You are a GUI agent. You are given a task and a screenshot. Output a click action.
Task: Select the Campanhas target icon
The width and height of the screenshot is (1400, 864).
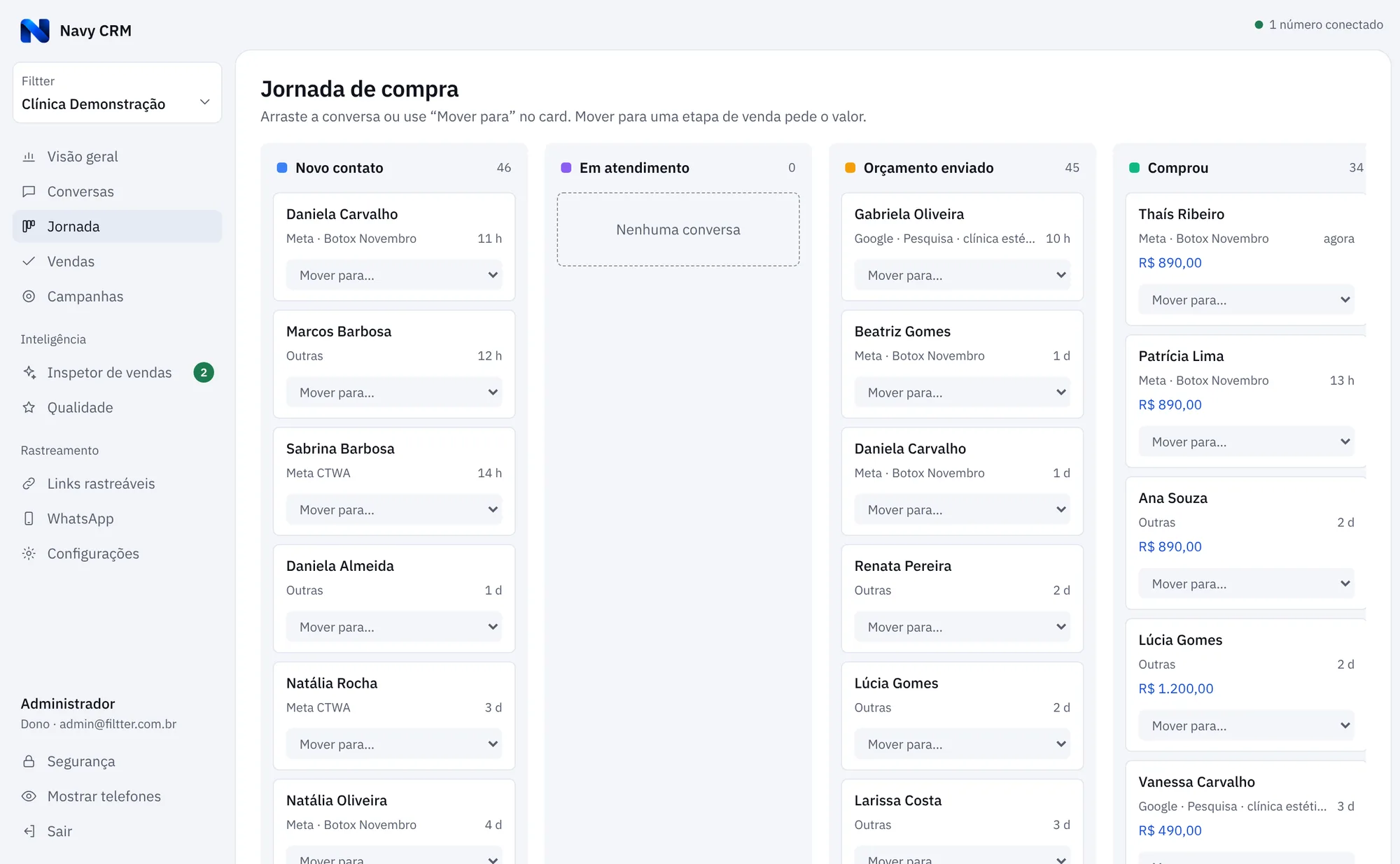pos(29,297)
